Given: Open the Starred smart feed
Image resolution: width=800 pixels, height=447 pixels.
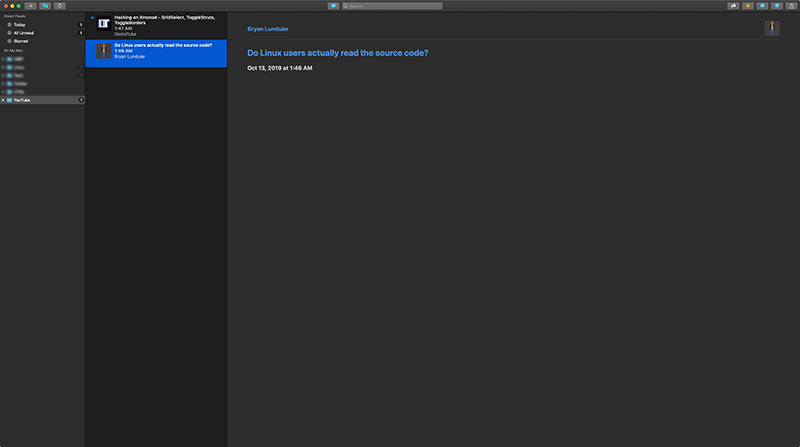Looking at the screenshot, I should (x=21, y=41).
